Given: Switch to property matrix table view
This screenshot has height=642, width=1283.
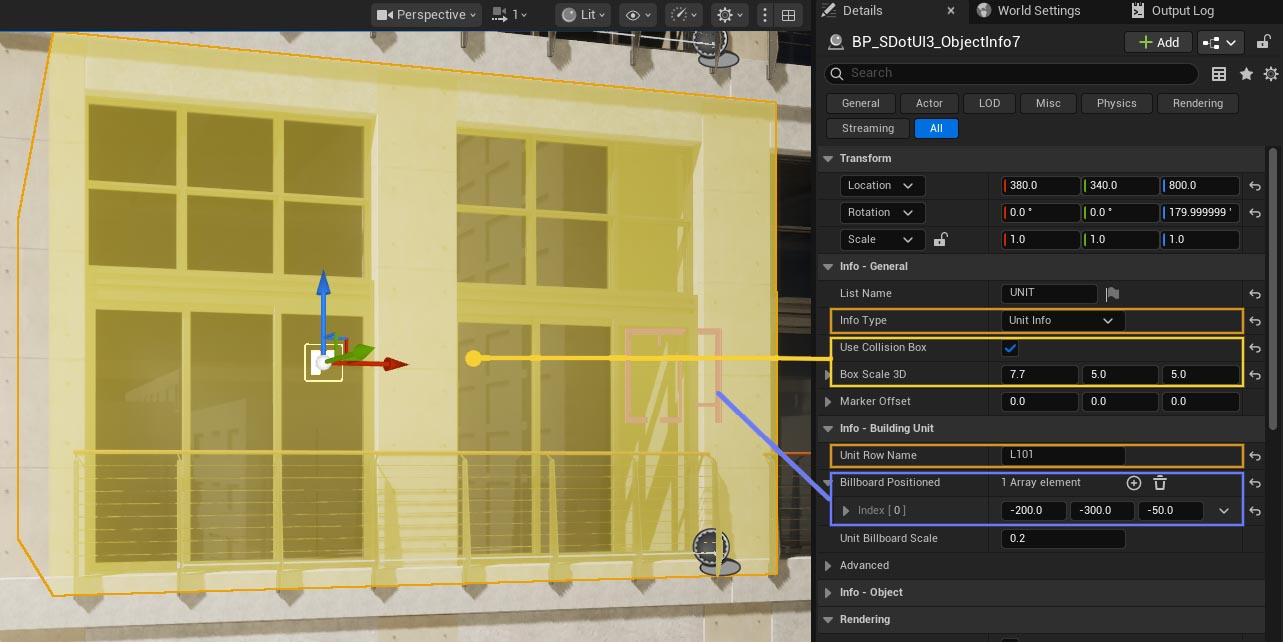Looking at the screenshot, I should pos(1219,74).
